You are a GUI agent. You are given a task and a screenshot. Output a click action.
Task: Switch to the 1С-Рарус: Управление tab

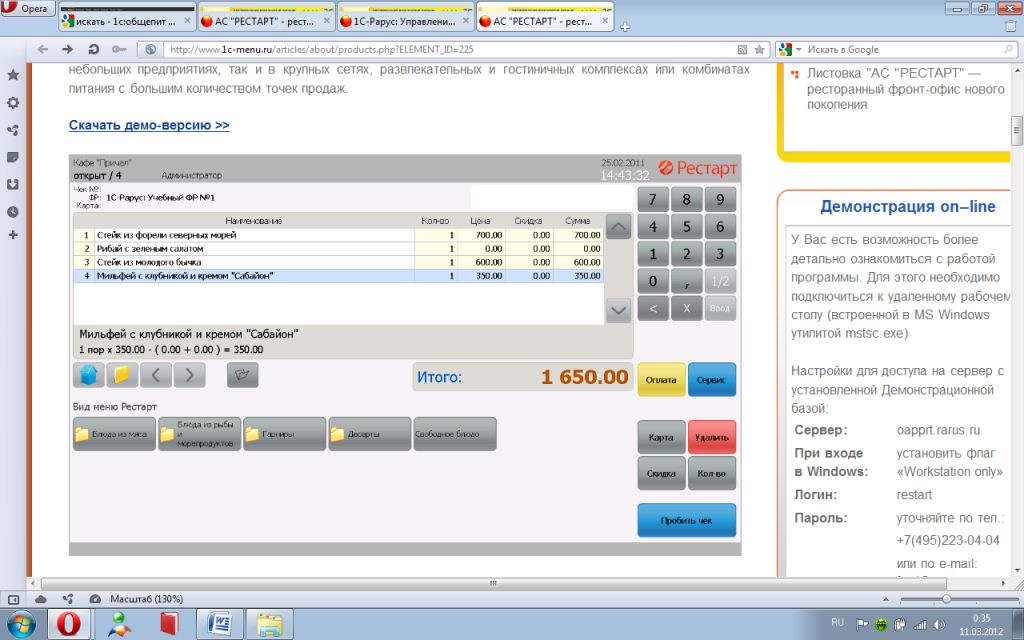(x=402, y=20)
